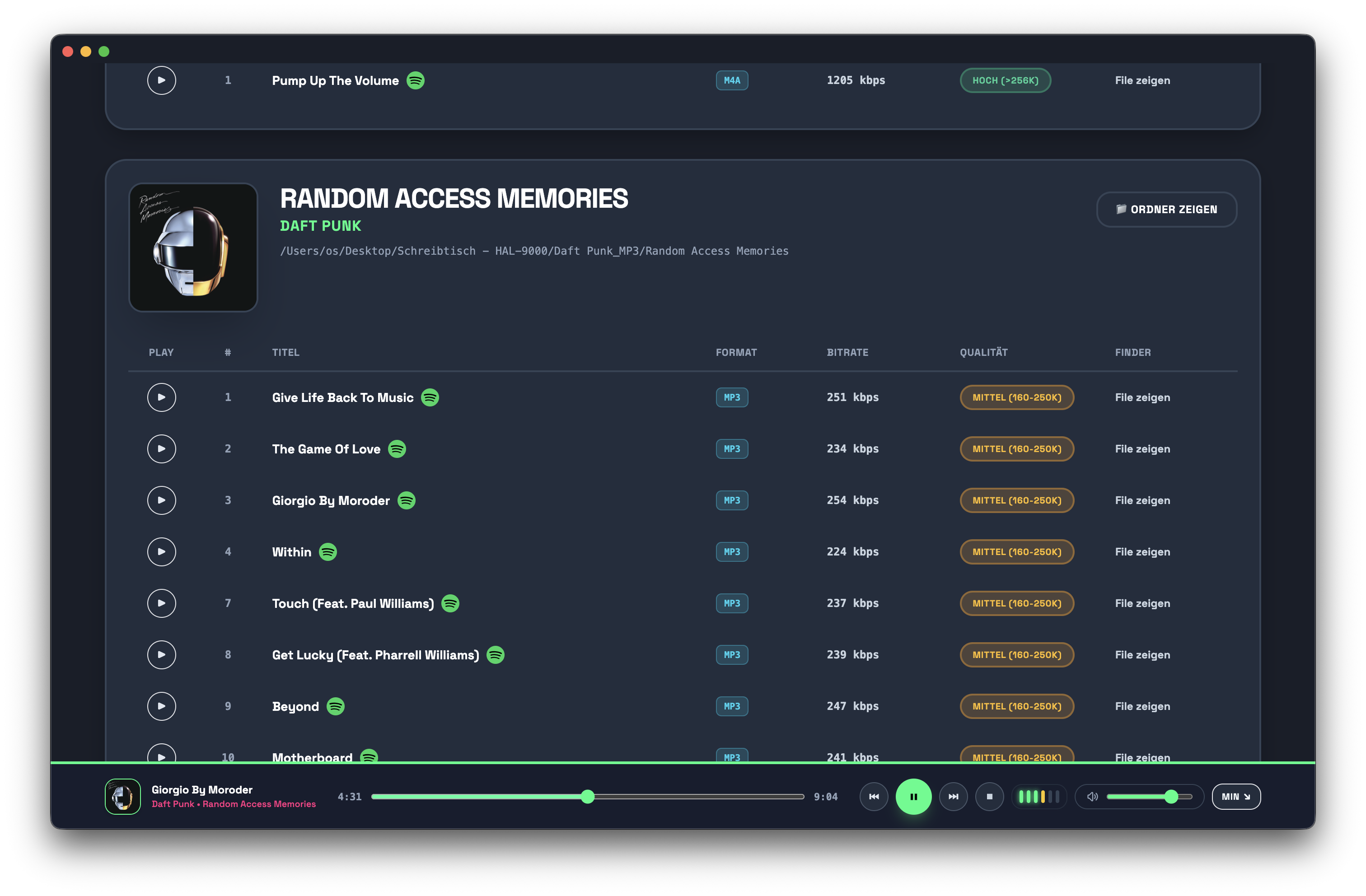Click Spotify icon beside Pump Up The Volume
Screen dimensions: 1366x896
[416, 80]
